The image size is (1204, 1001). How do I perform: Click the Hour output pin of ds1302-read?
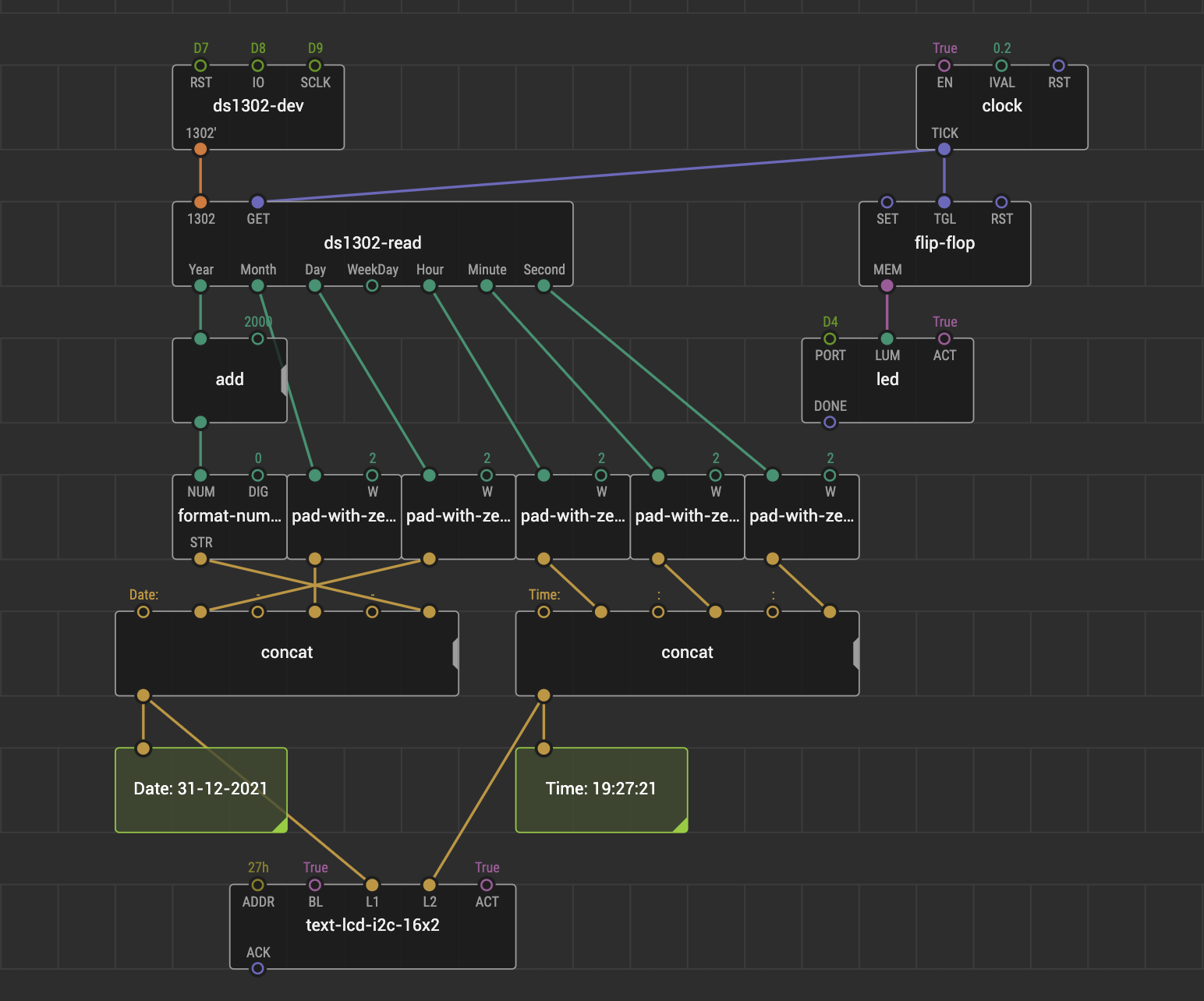coord(430,286)
